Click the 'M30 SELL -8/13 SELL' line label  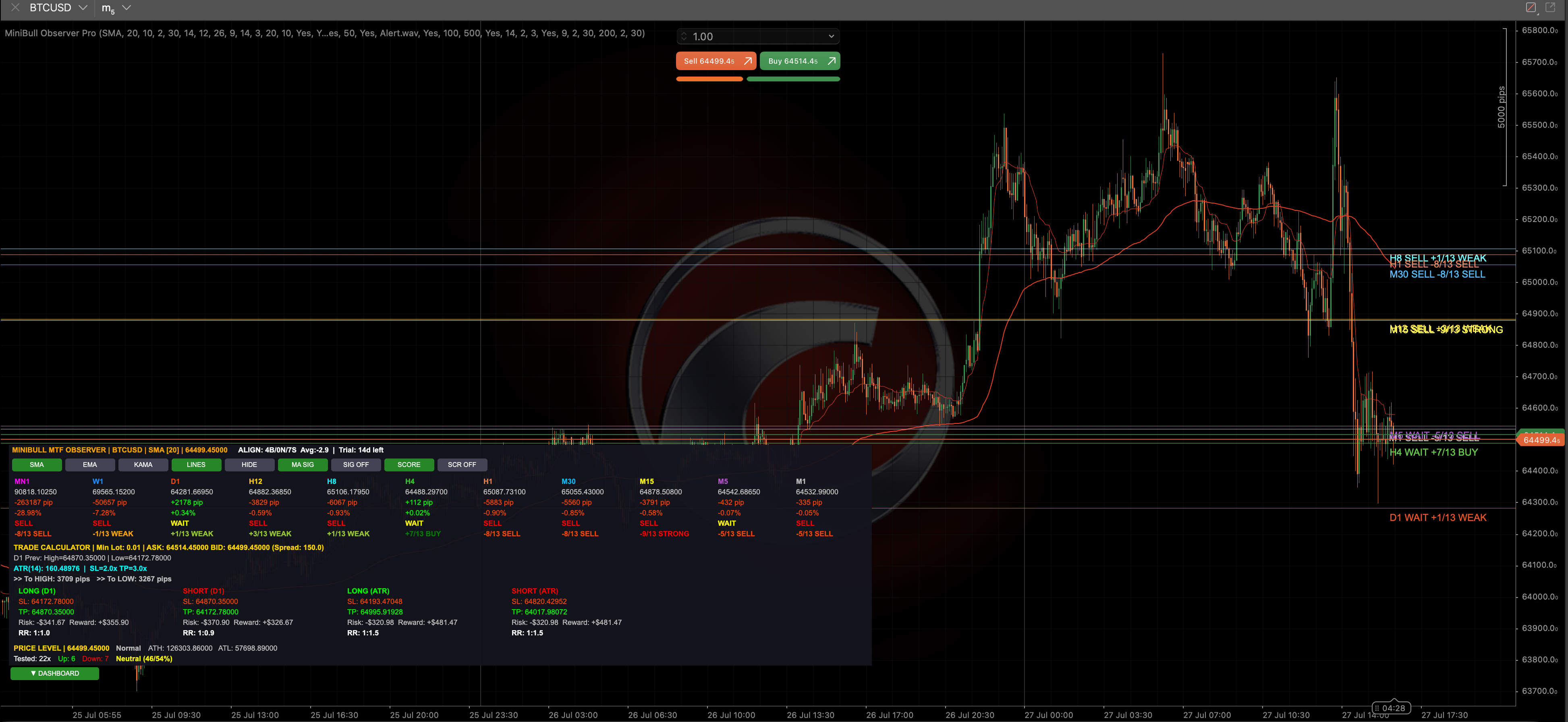pyautogui.click(x=1437, y=274)
